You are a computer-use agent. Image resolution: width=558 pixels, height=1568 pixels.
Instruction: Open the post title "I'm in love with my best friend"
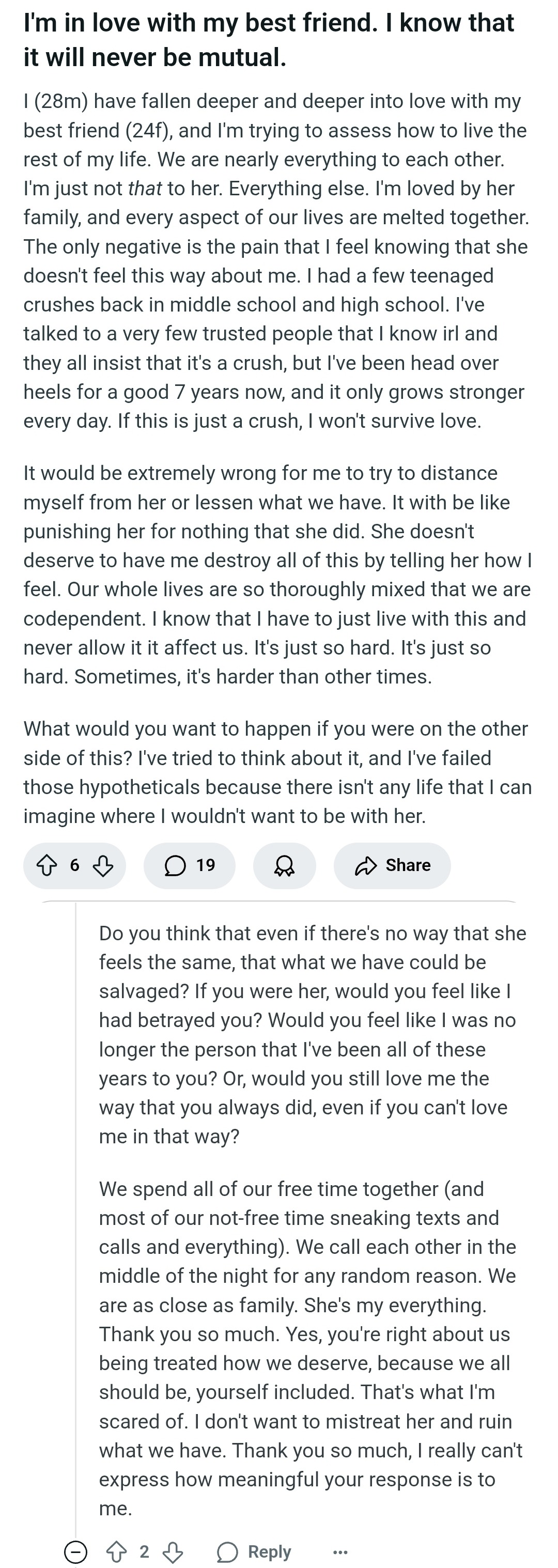pyautogui.click(x=268, y=40)
